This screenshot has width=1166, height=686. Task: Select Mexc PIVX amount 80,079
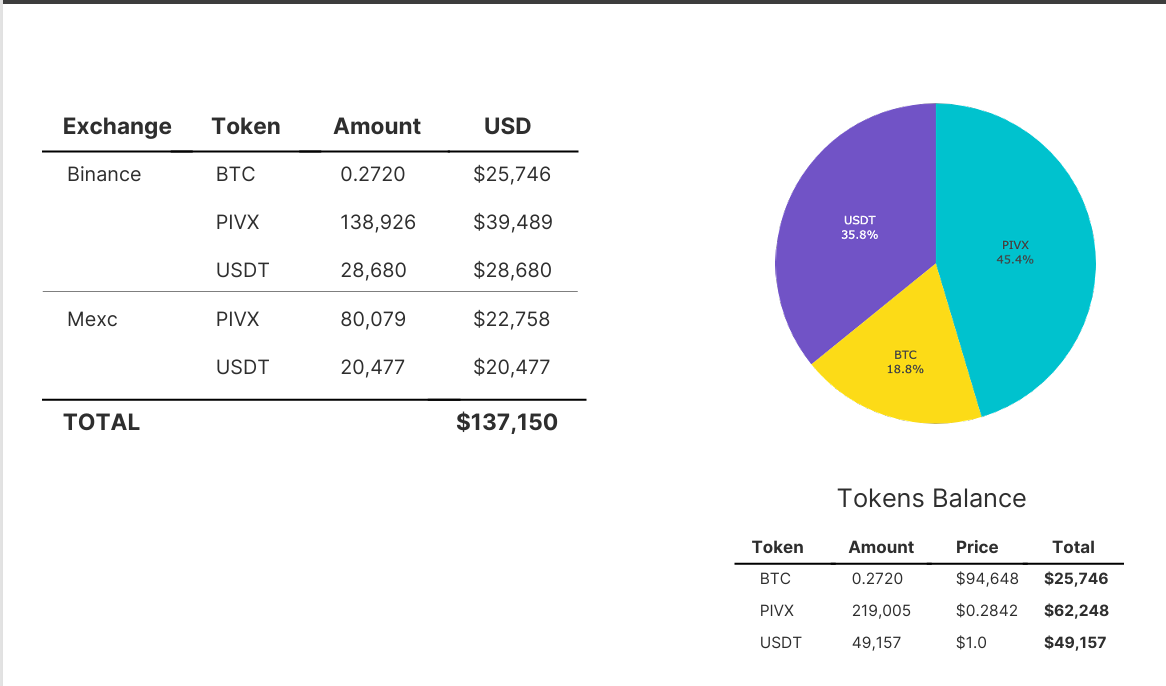373,319
